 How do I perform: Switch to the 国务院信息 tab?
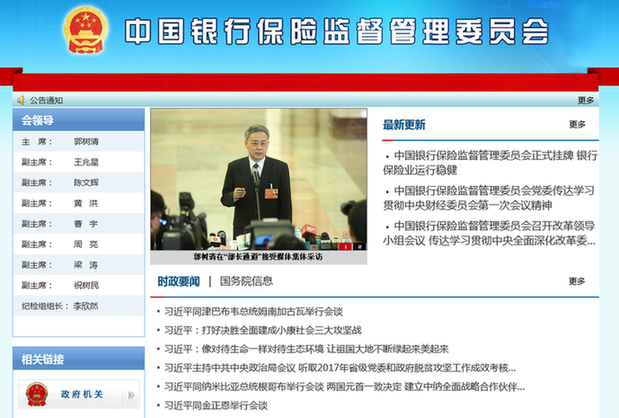pos(246,281)
